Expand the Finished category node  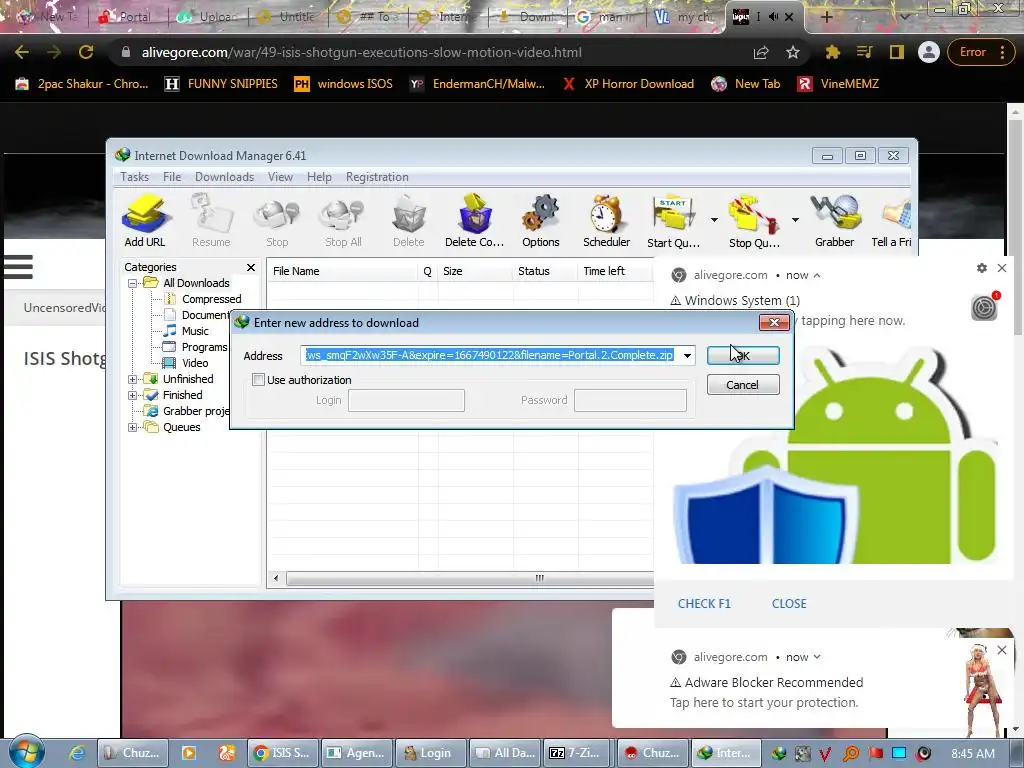pos(133,395)
